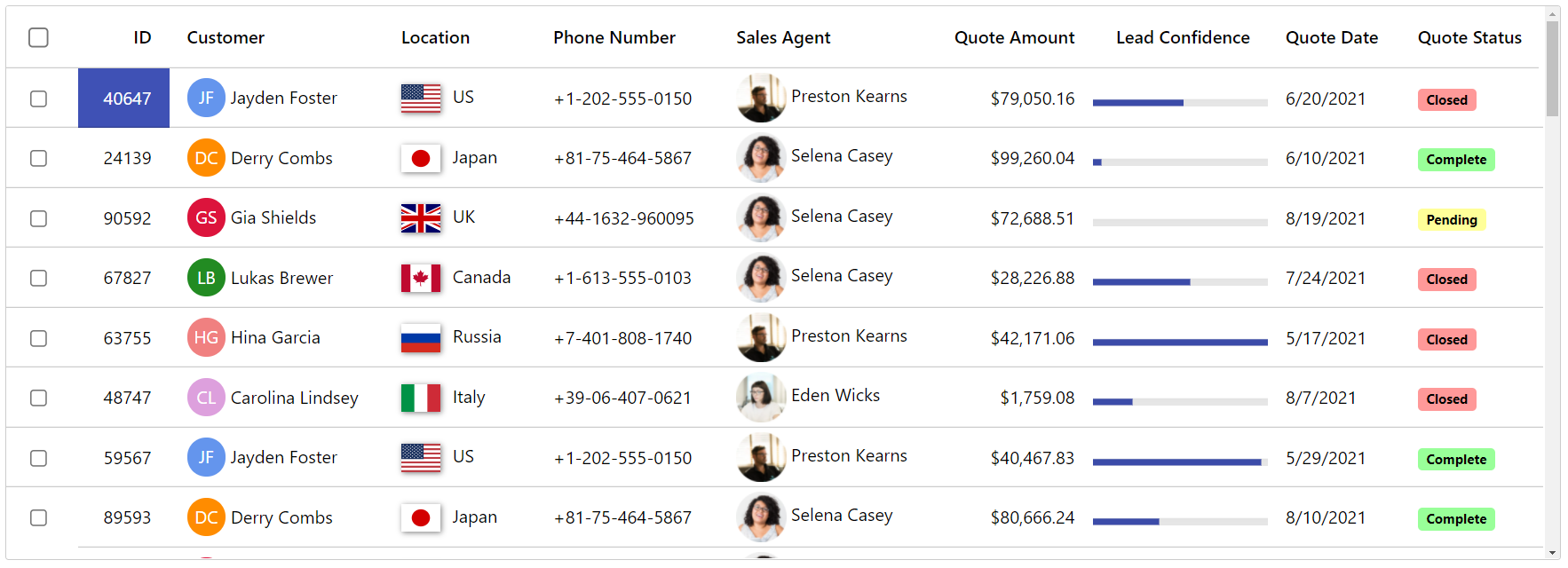
Task: Click Eden Wicks' agent photo
Action: pos(761,398)
